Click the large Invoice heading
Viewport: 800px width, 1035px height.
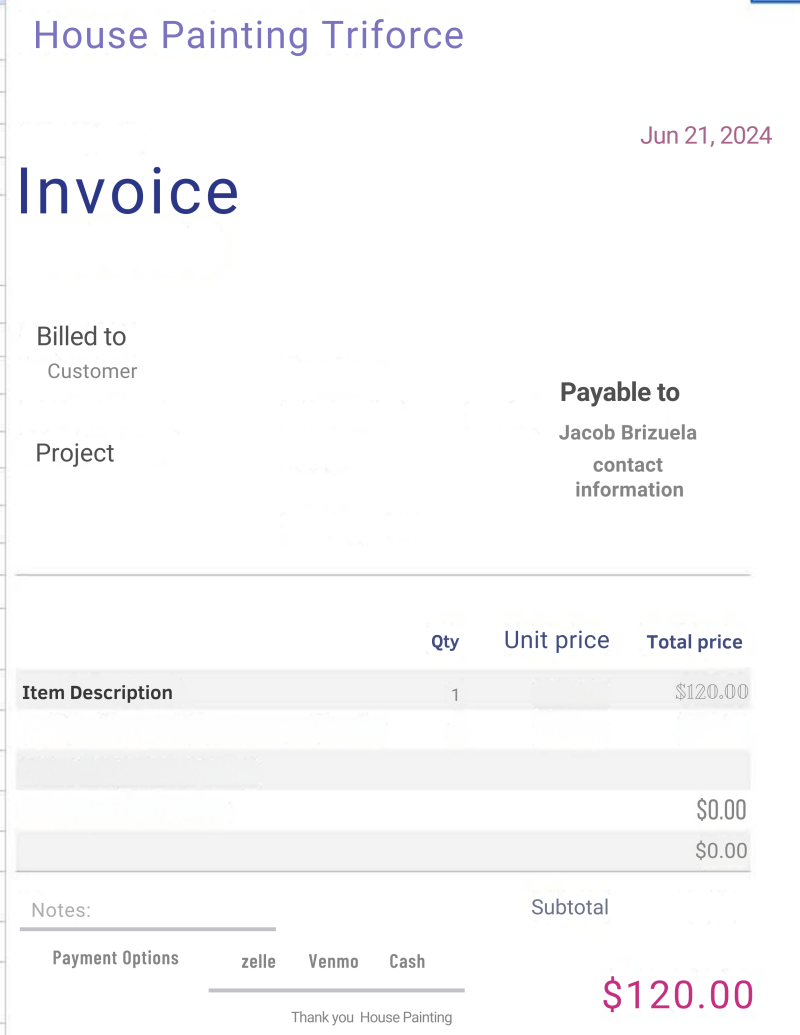[129, 190]
